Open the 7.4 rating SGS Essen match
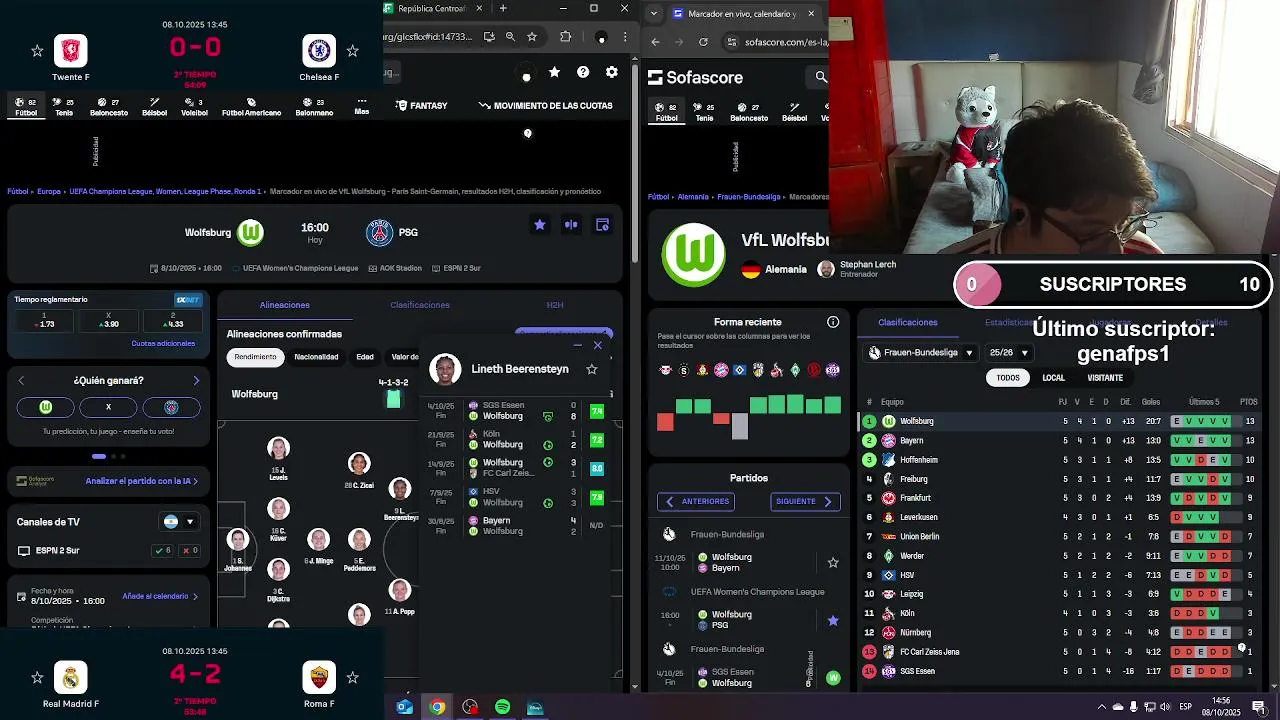Screen dimensions: 1280x720 [x=517, y=411]
